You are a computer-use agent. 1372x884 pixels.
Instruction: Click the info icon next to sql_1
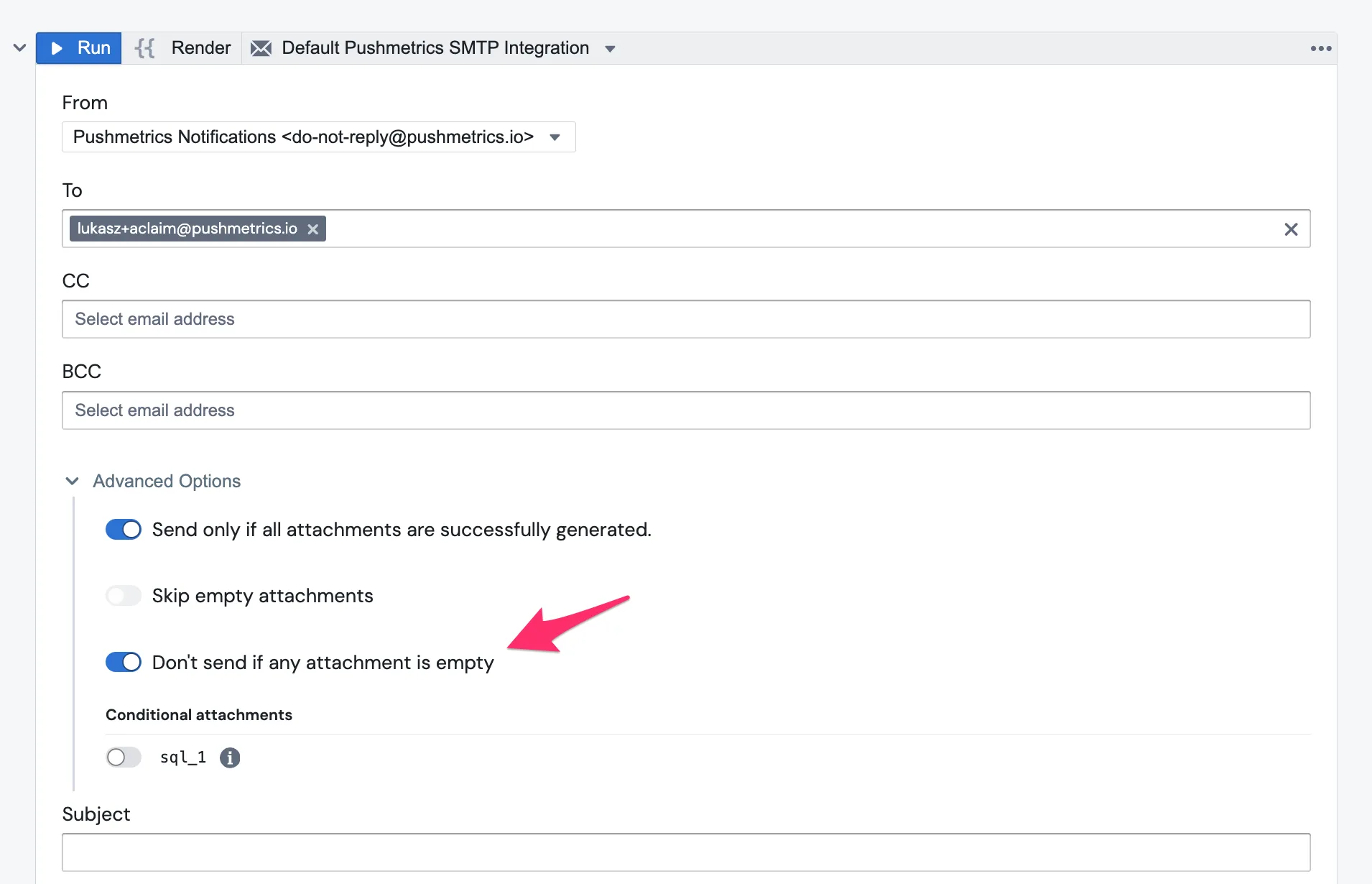click(x=230, y=758)
